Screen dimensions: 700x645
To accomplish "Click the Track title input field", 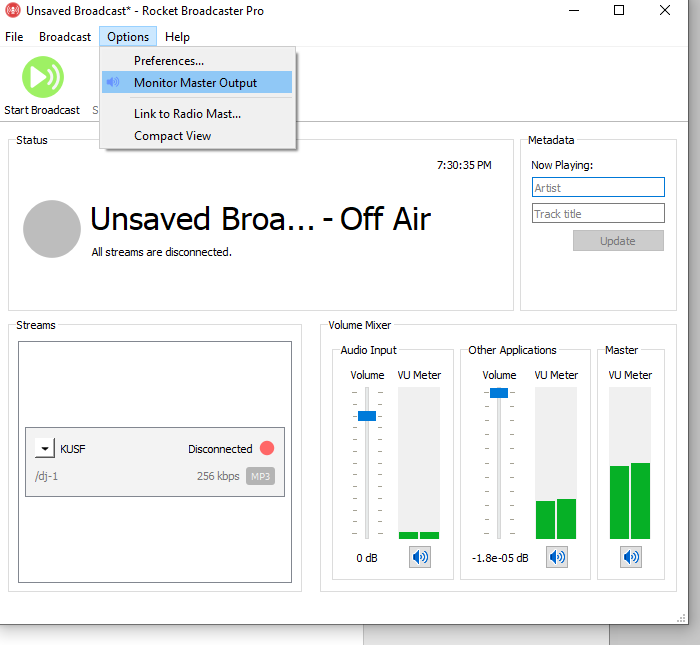I will click(x=598, y=213).
